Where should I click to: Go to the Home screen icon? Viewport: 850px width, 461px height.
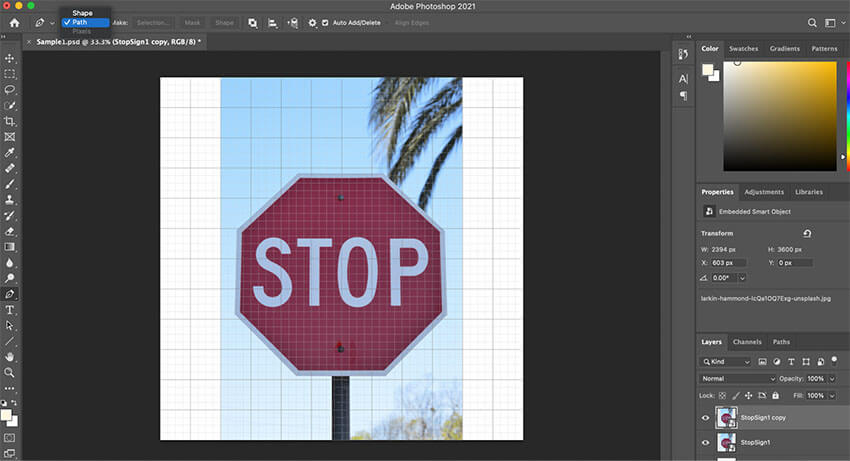point(15,23)
